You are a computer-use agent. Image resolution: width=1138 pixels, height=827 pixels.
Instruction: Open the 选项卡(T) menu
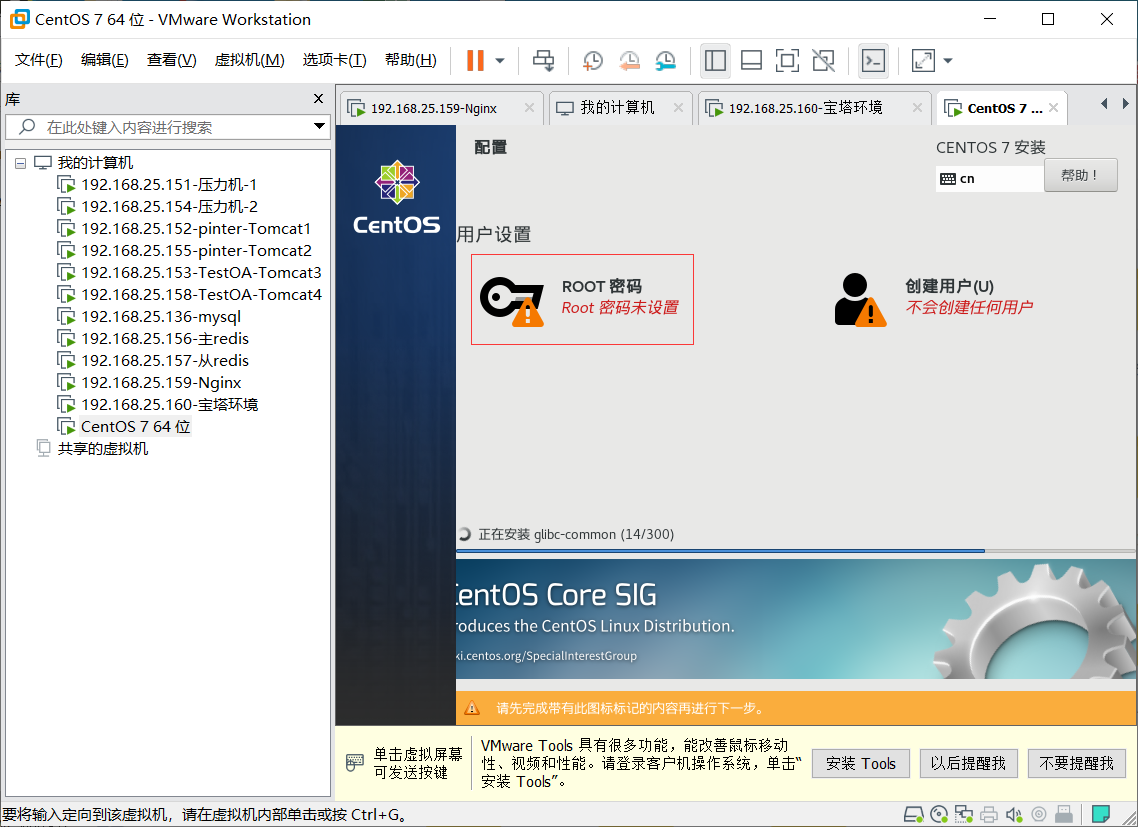tap(335, 60)
